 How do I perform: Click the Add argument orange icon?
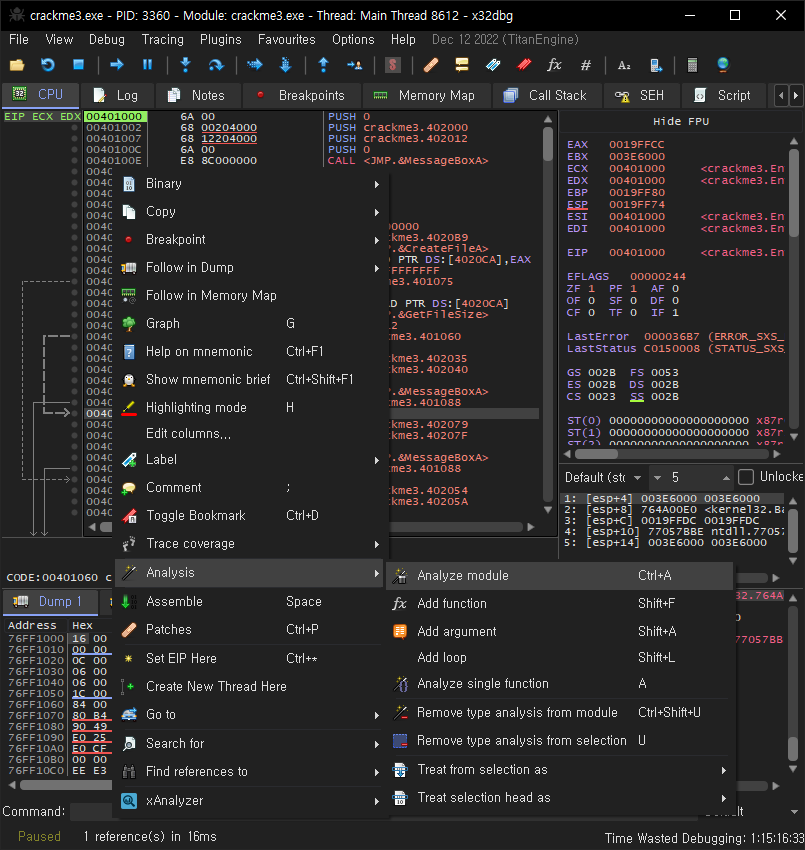(x=400, y=632)
